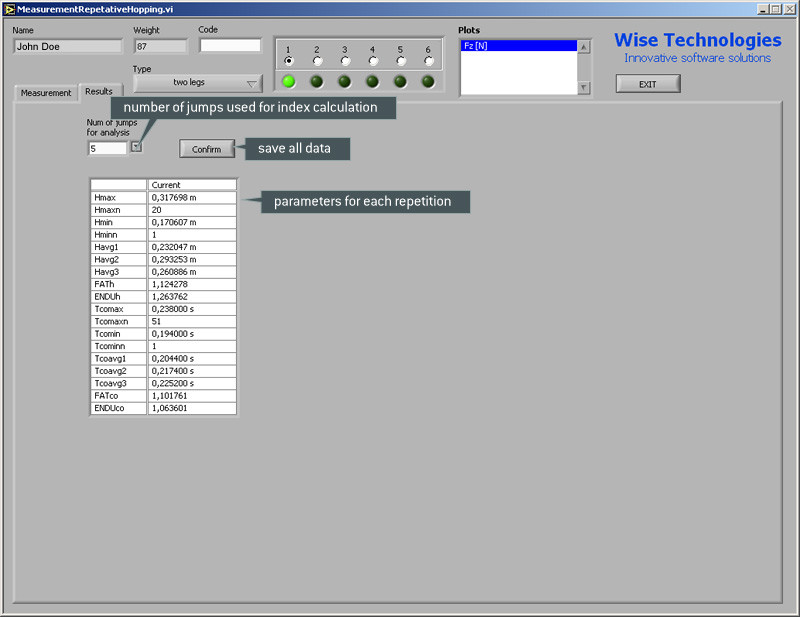Click the dark LED indicator under 5
This screenshot has width=800, height=617.
(401, 81)
